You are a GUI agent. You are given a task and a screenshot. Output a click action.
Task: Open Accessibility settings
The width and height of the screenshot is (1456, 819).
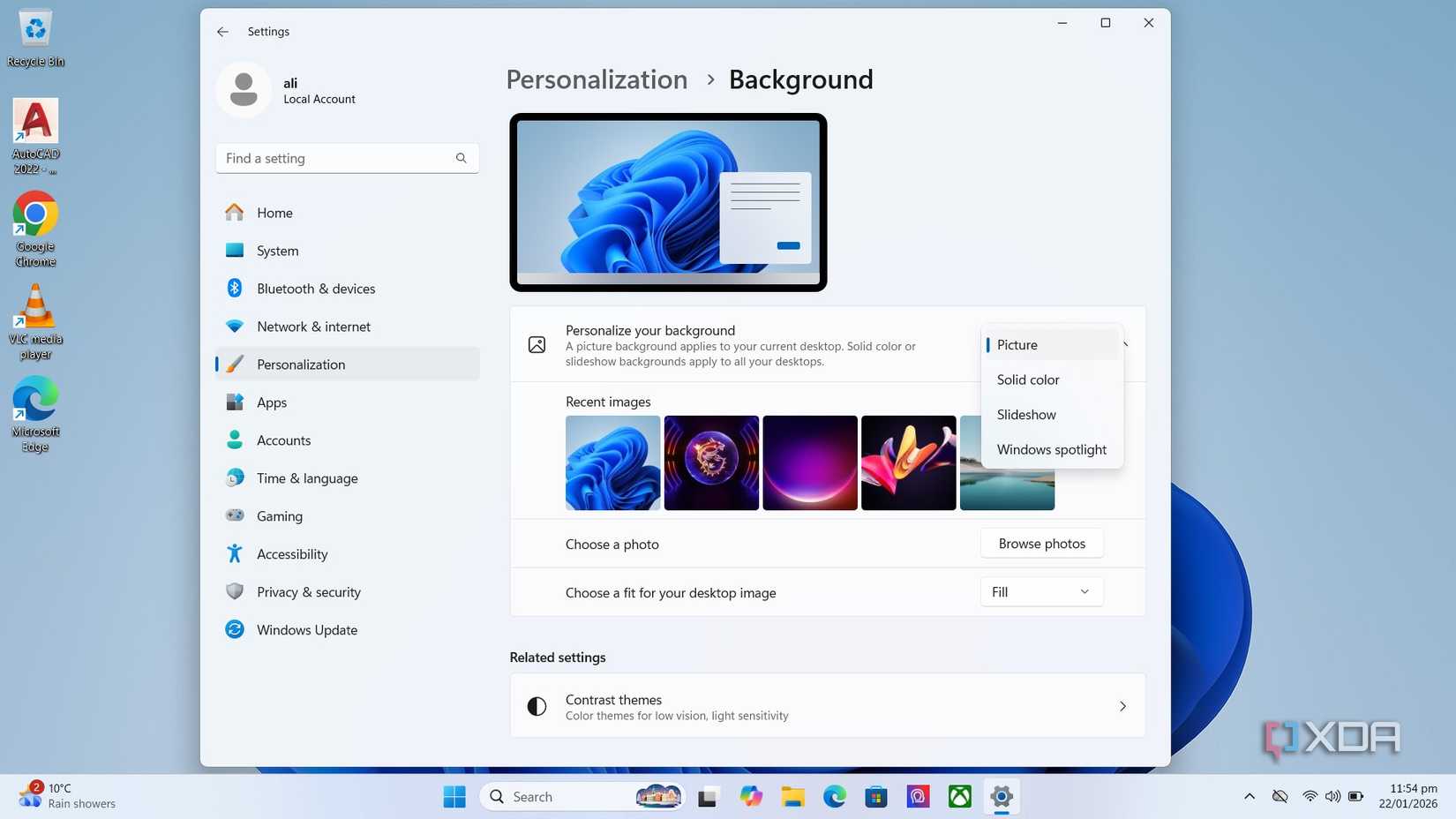tap(291, 554)
